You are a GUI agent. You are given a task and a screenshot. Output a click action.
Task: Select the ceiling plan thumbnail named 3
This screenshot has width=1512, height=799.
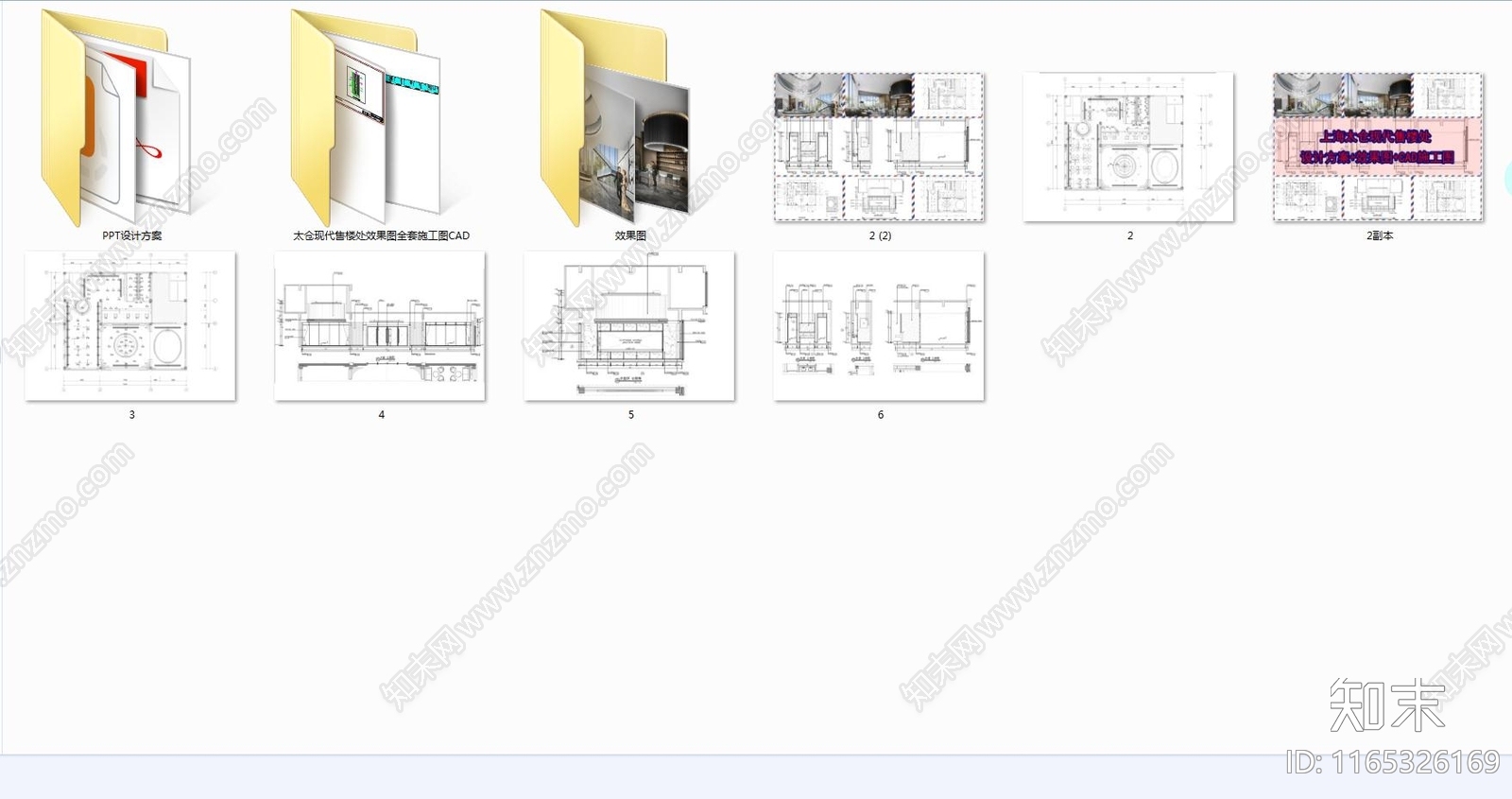point(131,325)
